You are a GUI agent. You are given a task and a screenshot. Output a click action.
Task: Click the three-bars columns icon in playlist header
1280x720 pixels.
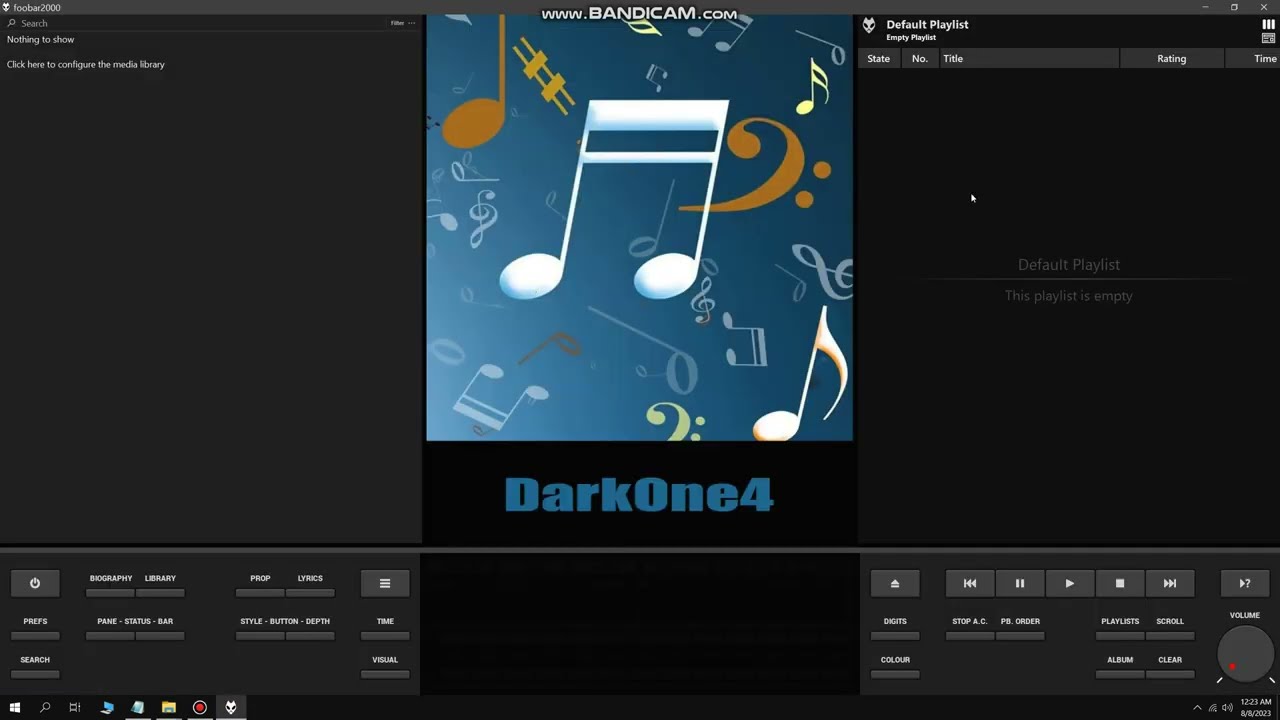pyautogui.click(x=1268, y=25)
